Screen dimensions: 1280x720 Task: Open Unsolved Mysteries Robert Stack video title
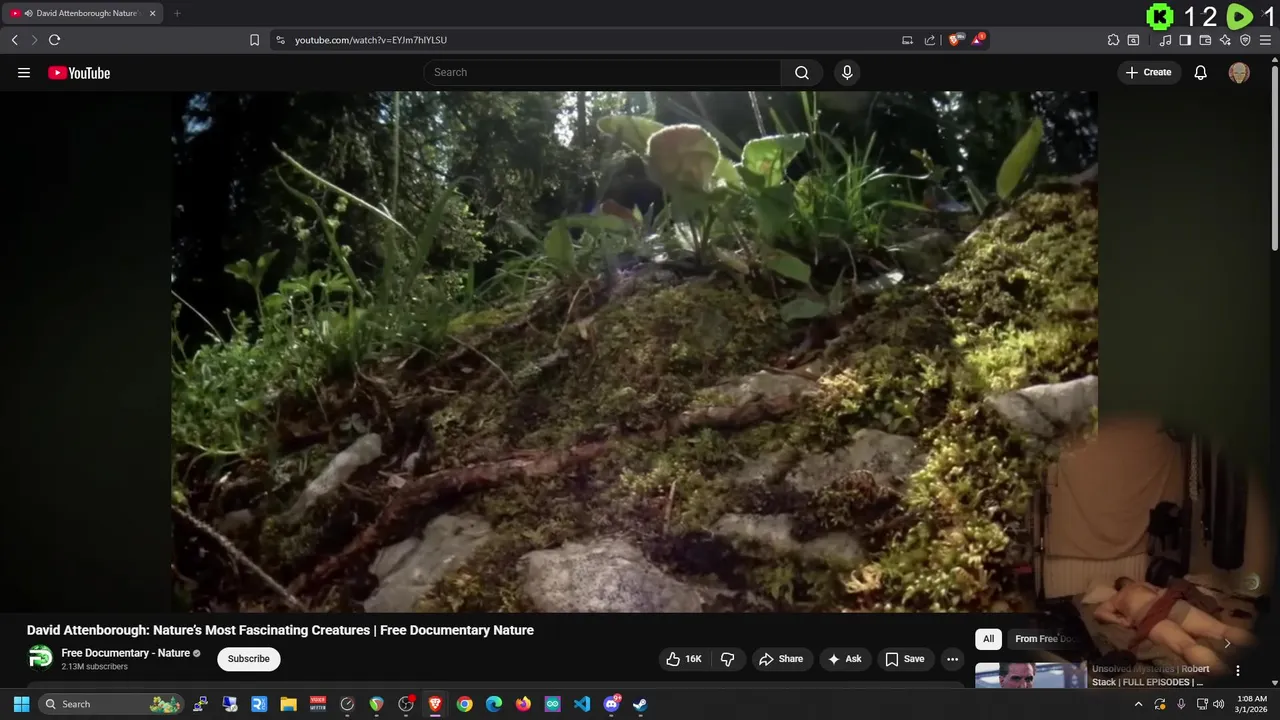click(1150, 675)
